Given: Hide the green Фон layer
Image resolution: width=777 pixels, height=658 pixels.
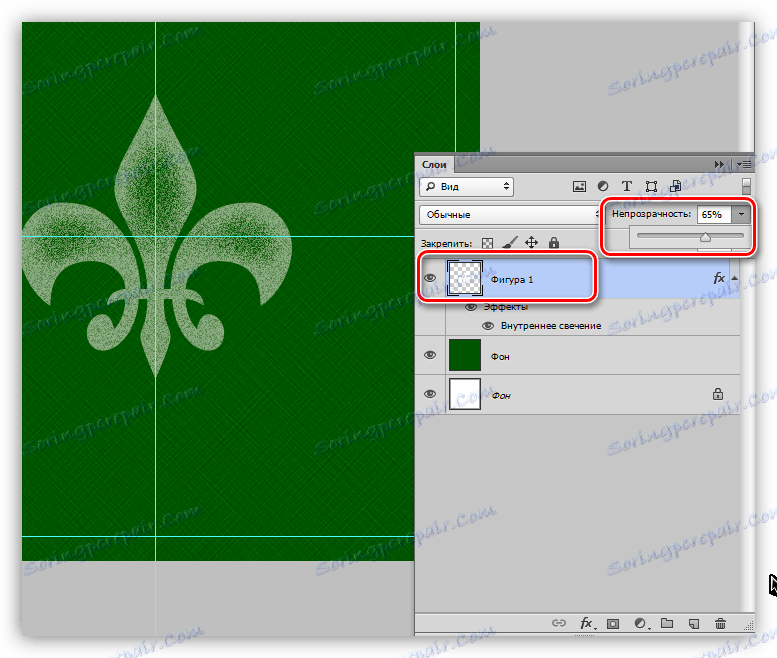Looking at the screenshot, I should pyautogui.click(x=430, y=355).
